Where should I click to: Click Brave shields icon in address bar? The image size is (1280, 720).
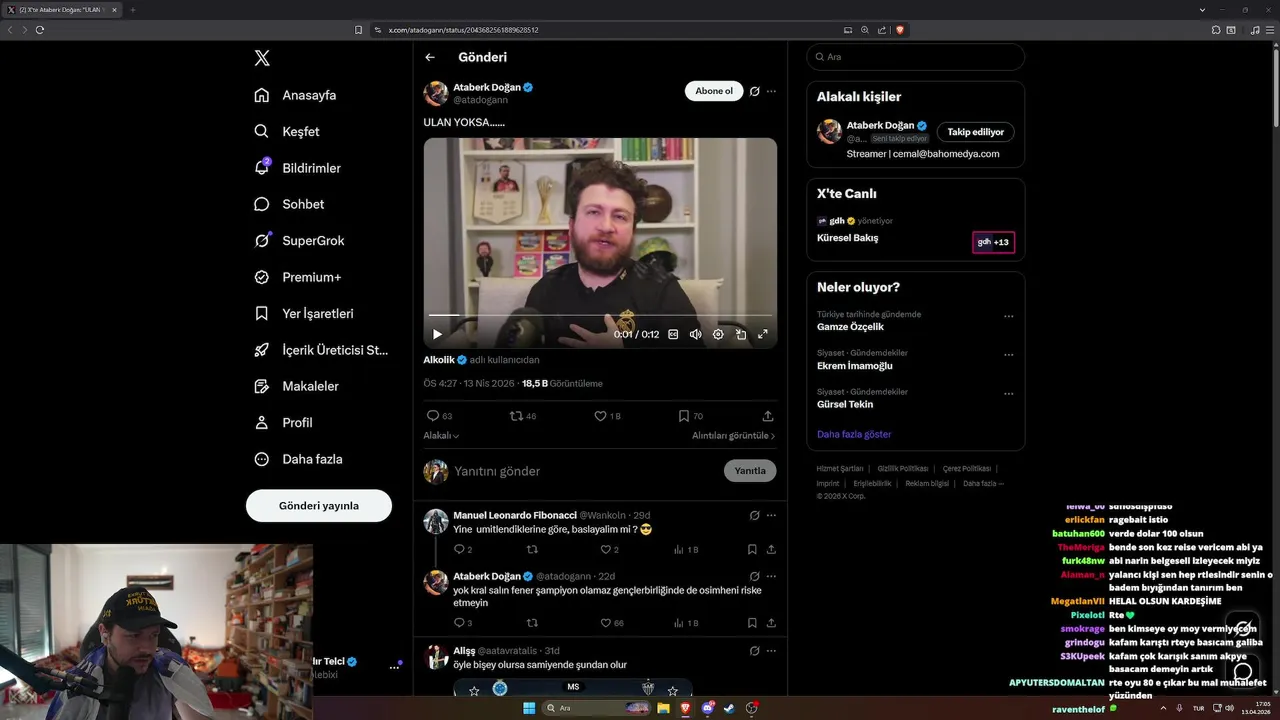[900, 30]
